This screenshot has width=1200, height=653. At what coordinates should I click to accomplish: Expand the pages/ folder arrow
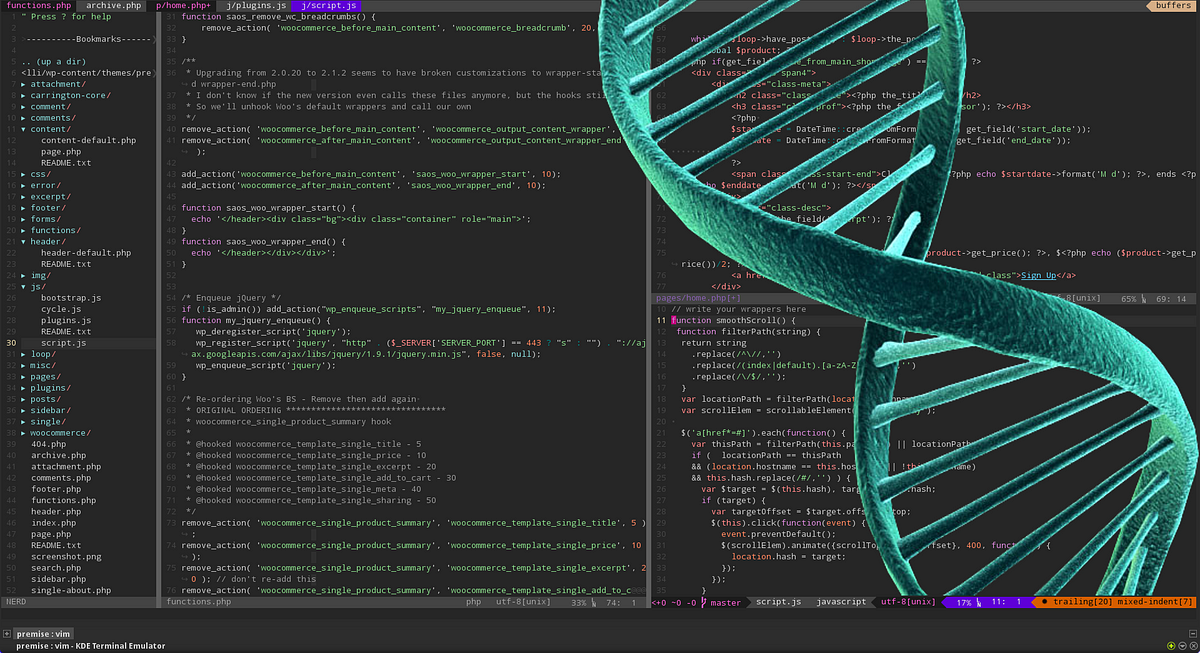tap(24, 377)
